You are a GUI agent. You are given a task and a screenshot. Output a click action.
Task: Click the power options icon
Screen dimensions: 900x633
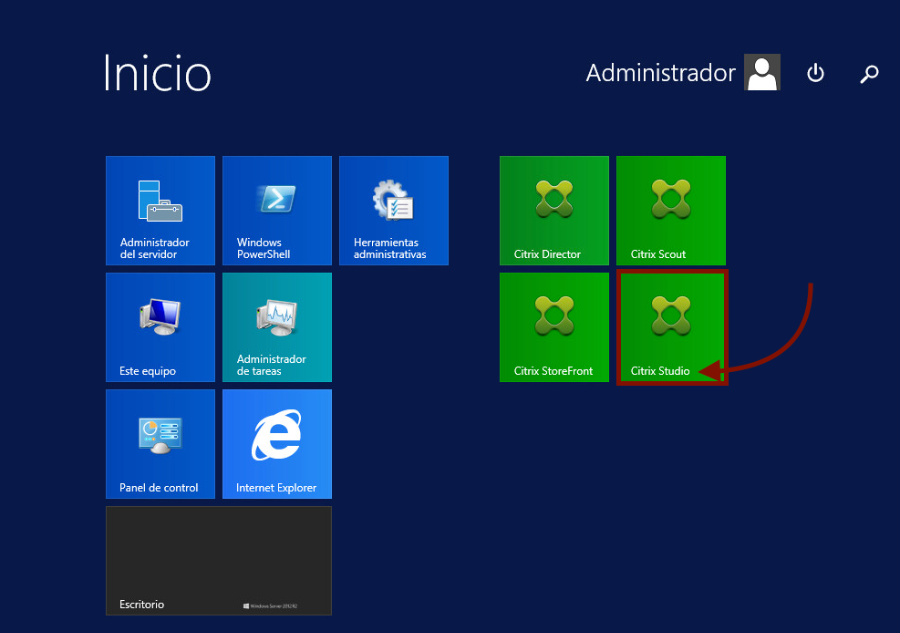coord(816,73)
